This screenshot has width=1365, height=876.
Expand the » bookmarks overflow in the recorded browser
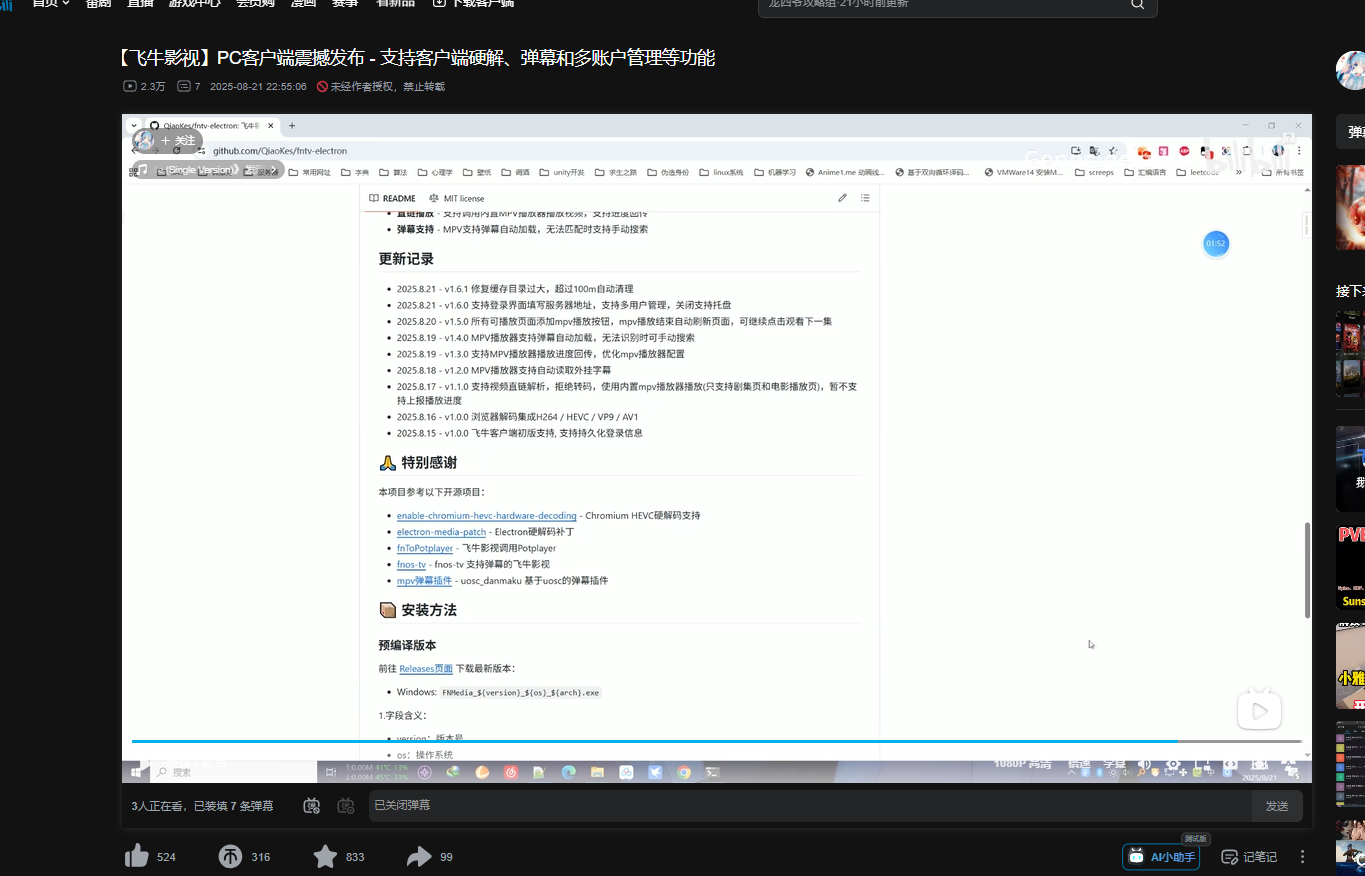point(1239,172)
